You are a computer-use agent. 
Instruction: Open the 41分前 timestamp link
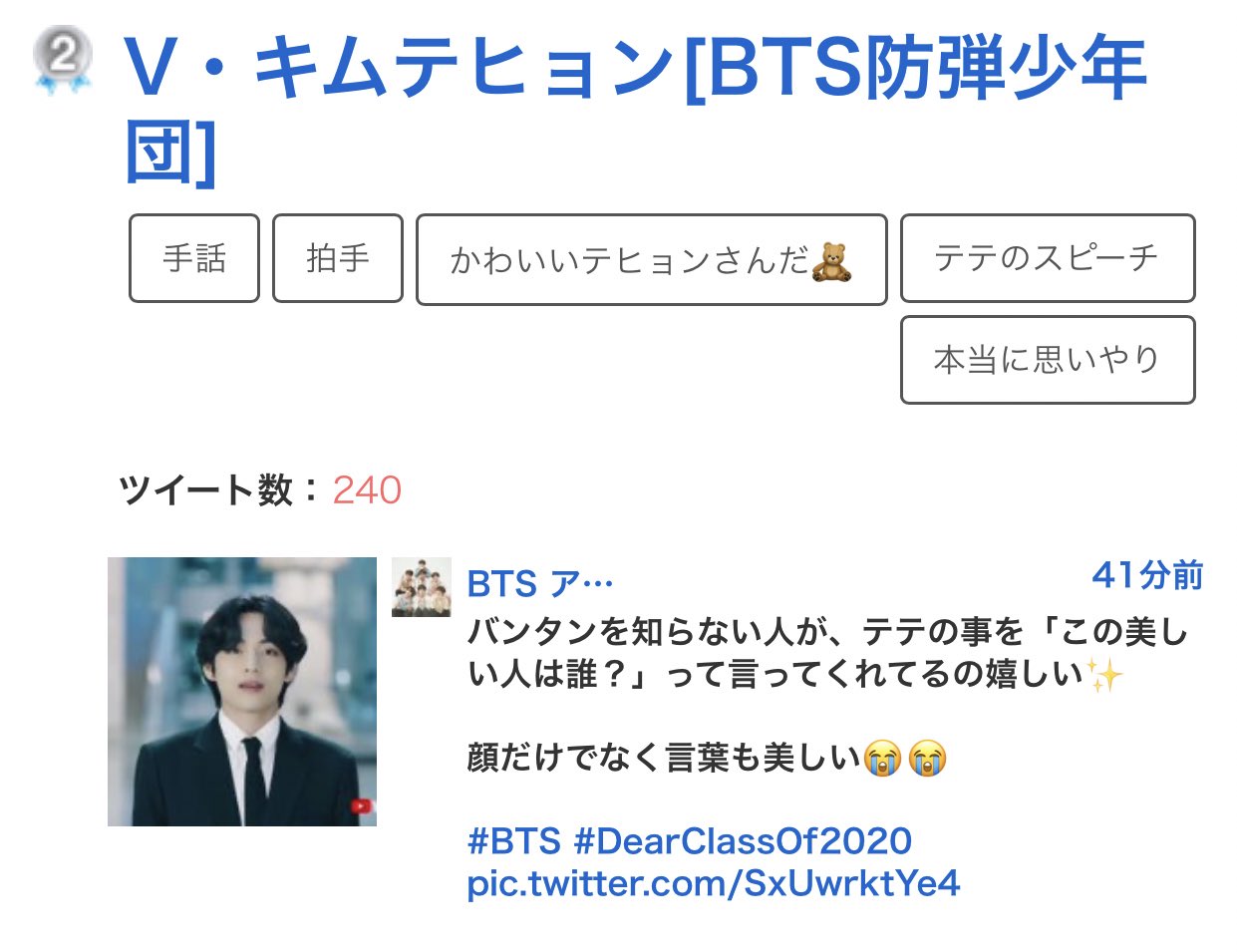tap(1148, 575)
